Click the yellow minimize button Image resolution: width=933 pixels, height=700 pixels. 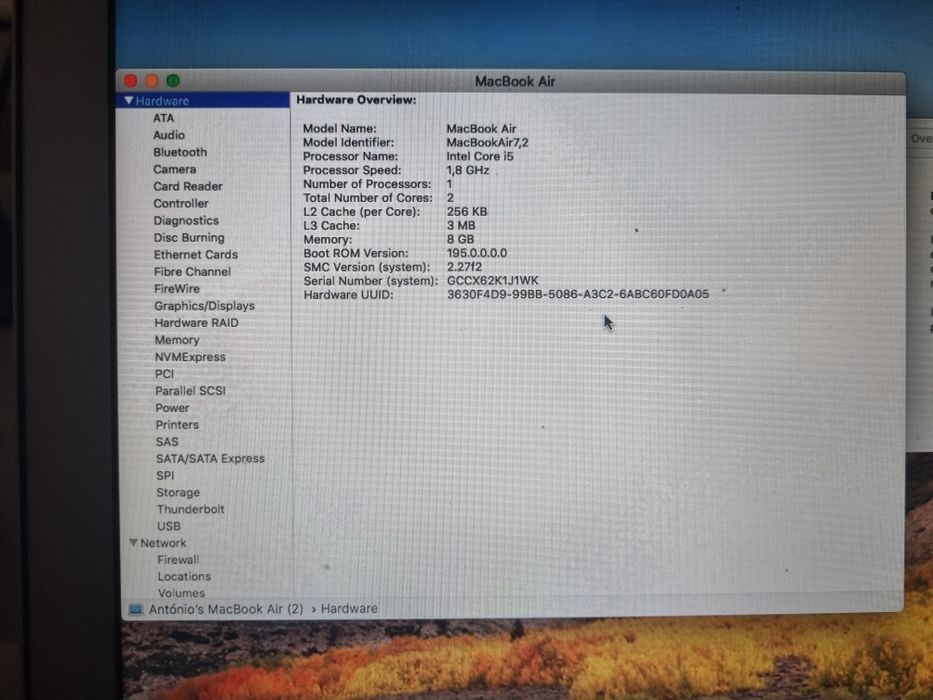[152, 81]
